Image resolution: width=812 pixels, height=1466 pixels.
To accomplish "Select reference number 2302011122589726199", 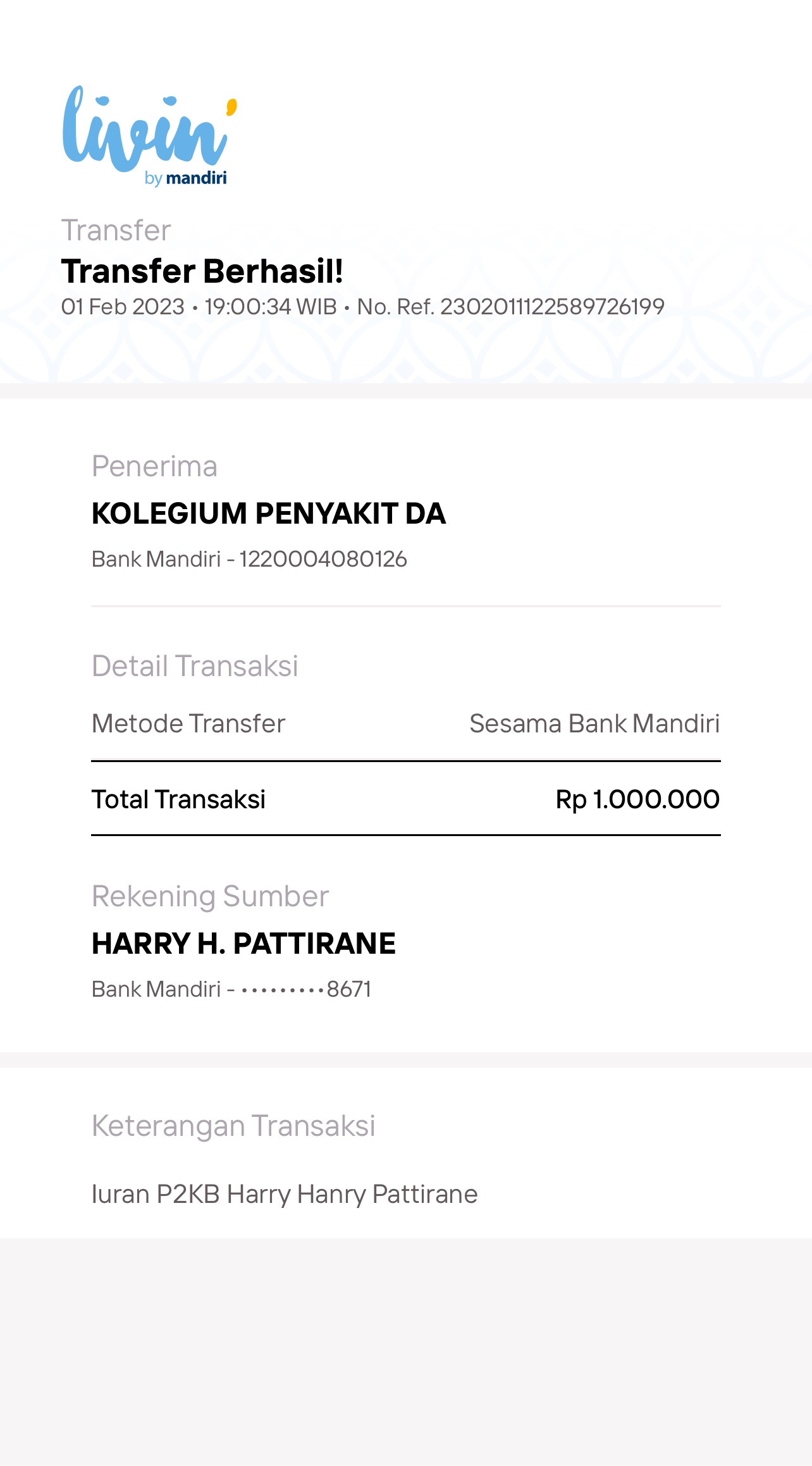I will point(551,307).
